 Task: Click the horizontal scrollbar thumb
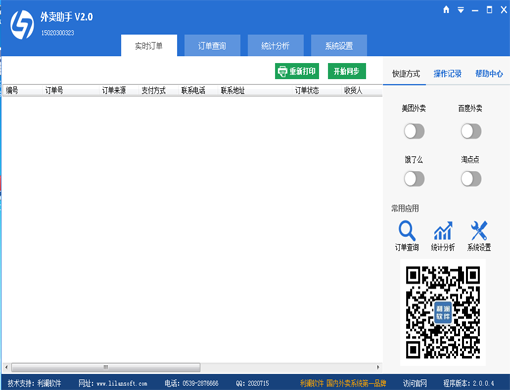point(106,367)
